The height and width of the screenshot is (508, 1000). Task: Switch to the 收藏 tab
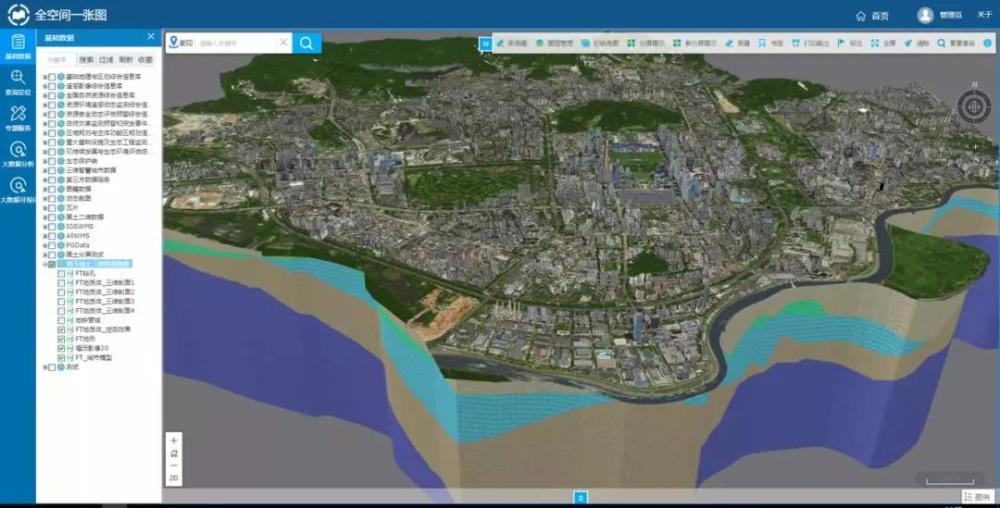pyautogui.click(x=145, y=59)
